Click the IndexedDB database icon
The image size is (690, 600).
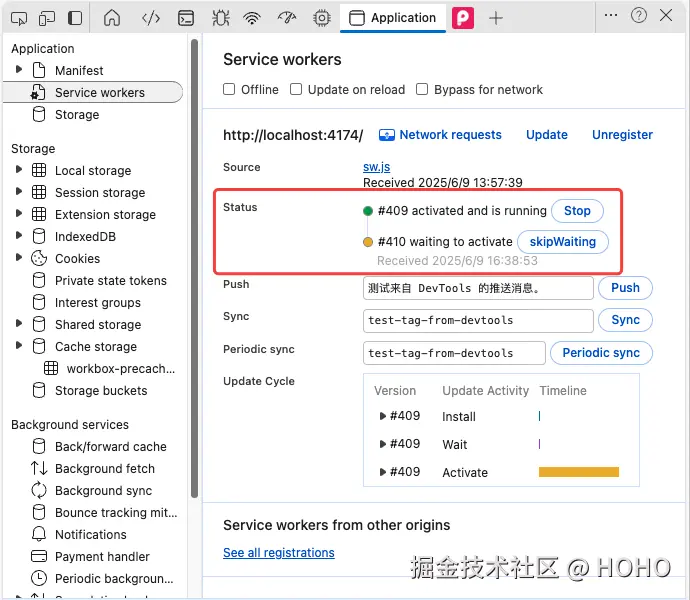39,236
